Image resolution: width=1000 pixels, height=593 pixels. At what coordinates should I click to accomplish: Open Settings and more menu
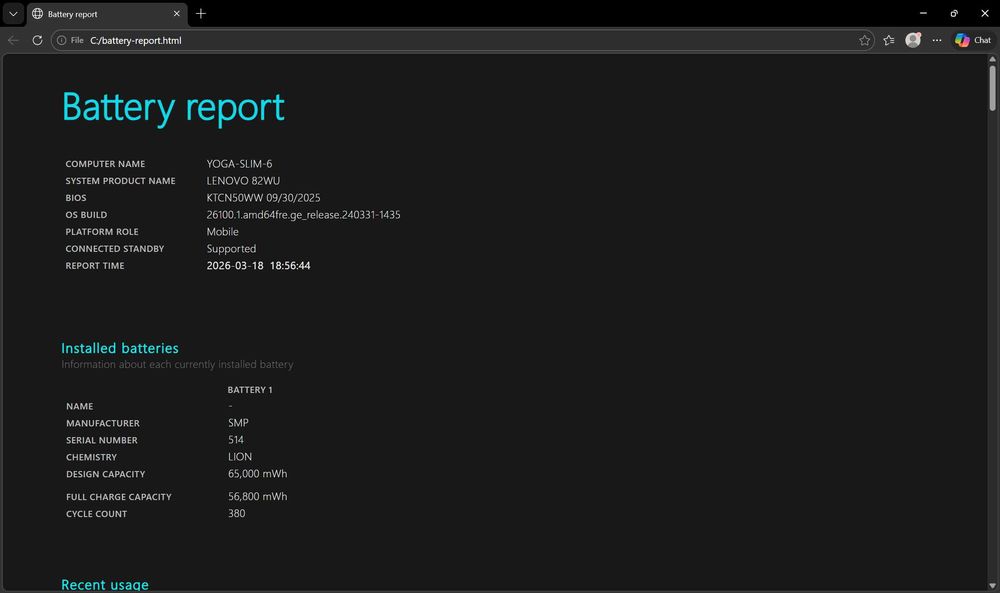937,40
